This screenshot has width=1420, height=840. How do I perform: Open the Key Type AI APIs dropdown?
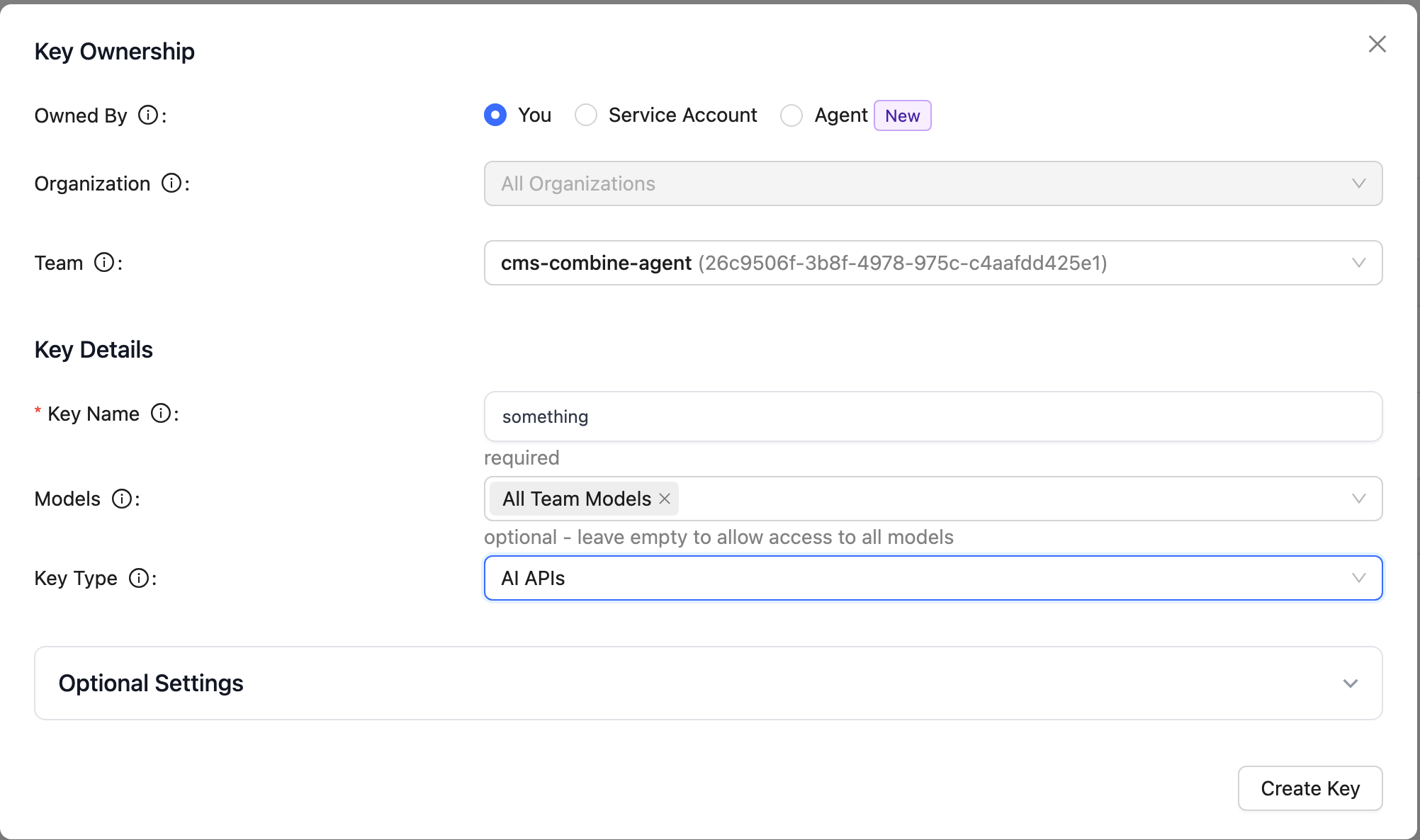pos(933,578)
